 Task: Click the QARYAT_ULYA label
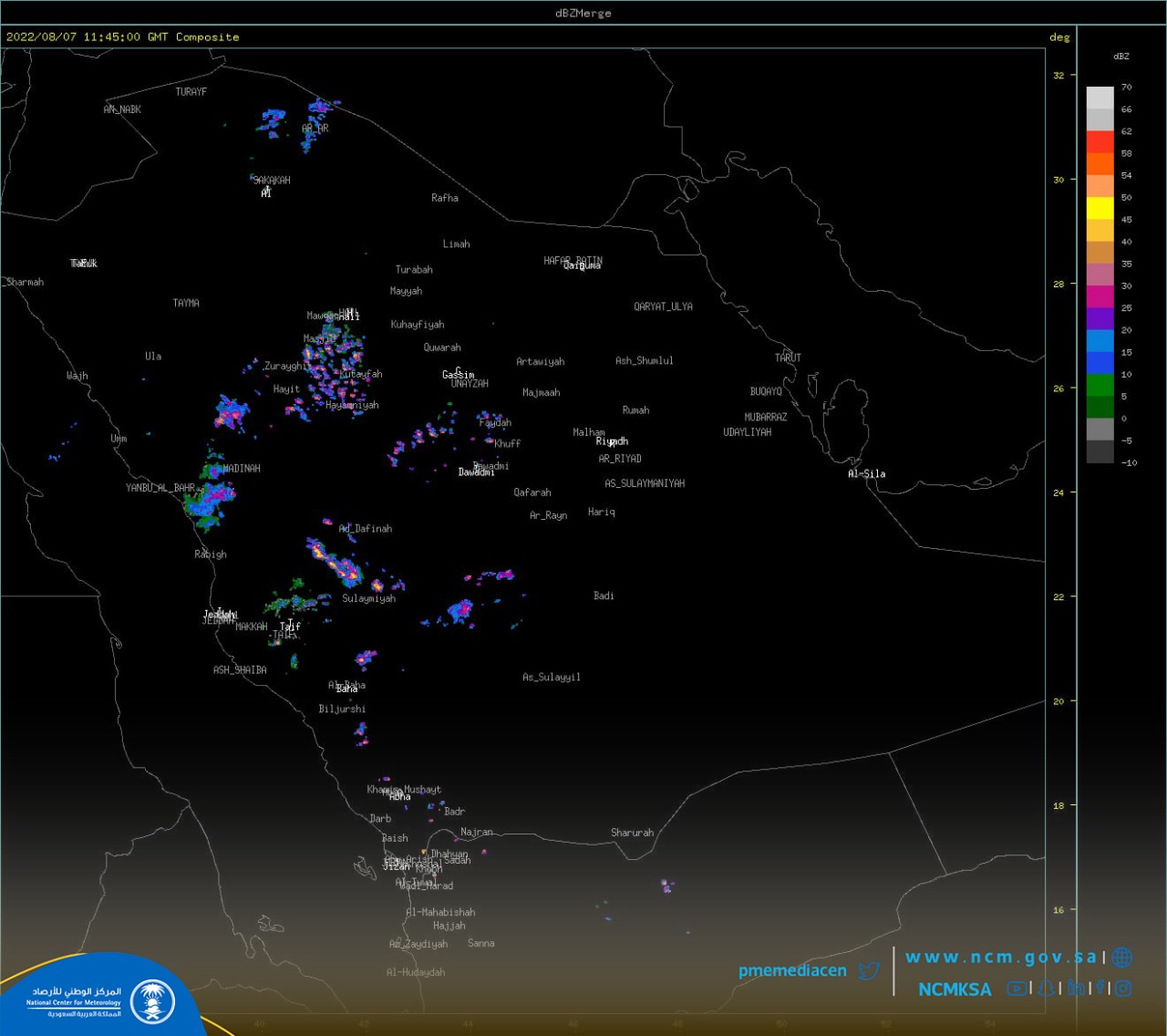click(x=664, y=306)
